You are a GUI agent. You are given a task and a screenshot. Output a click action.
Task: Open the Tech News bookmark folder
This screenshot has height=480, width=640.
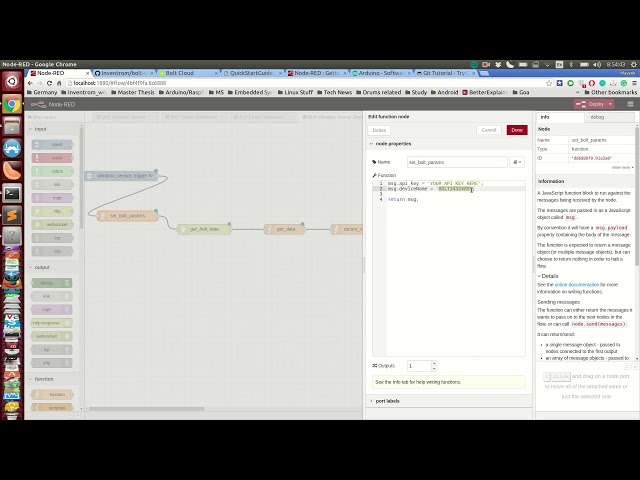(334, 93)
